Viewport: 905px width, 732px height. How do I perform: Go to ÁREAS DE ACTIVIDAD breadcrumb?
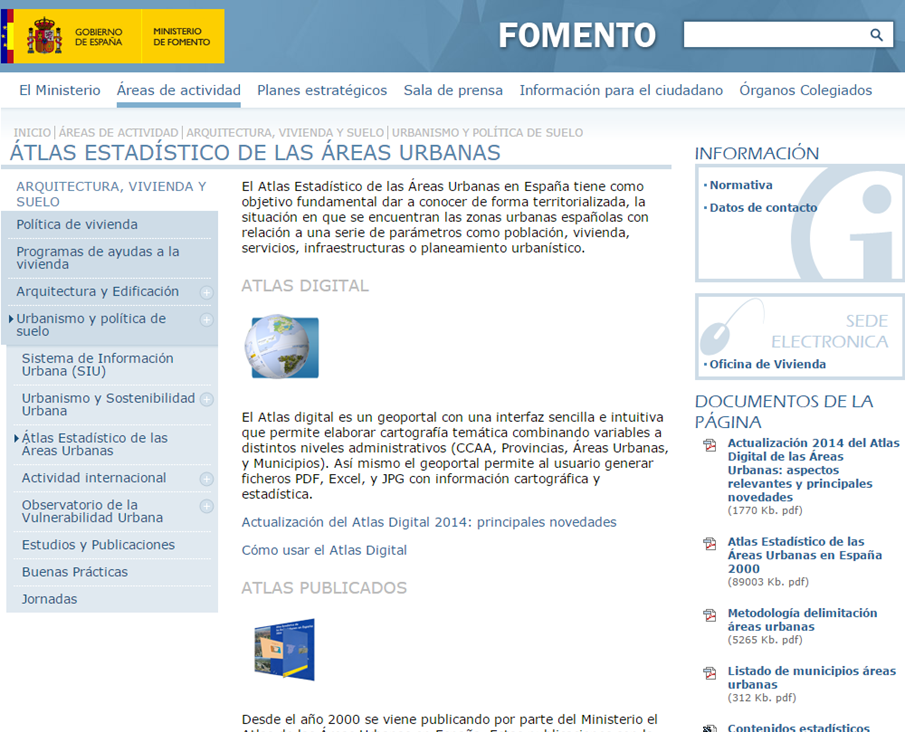pos(118,133)
